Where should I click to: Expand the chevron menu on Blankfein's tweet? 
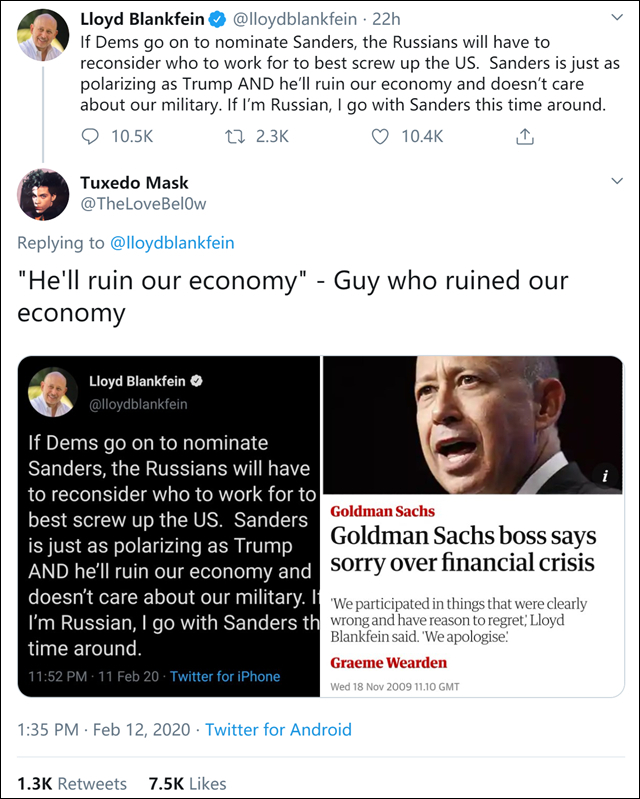[x=616, y=19]
